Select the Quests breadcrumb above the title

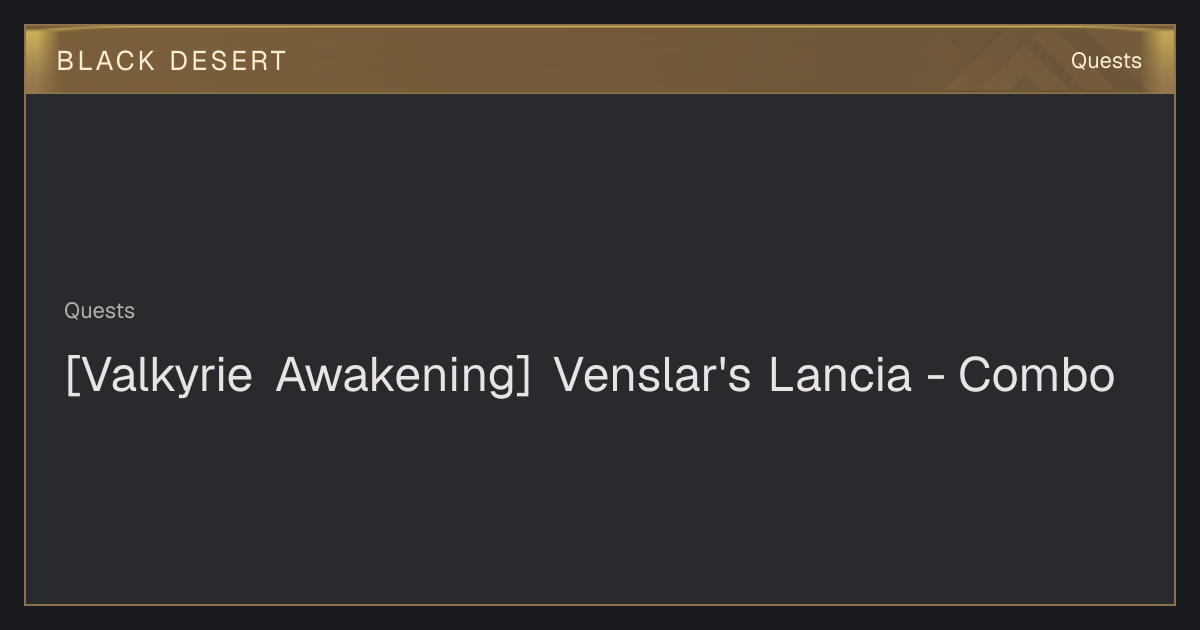tap(99, 311)
